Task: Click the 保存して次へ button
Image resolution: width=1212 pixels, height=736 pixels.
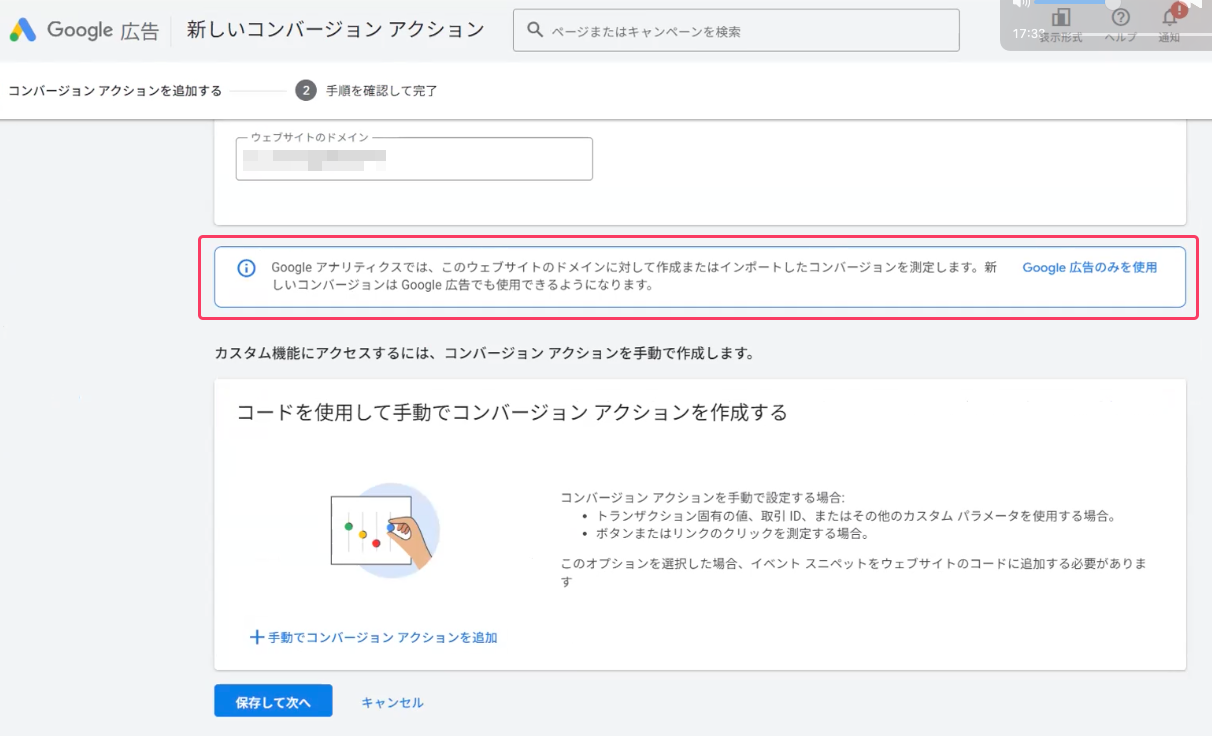Action: 273,702
